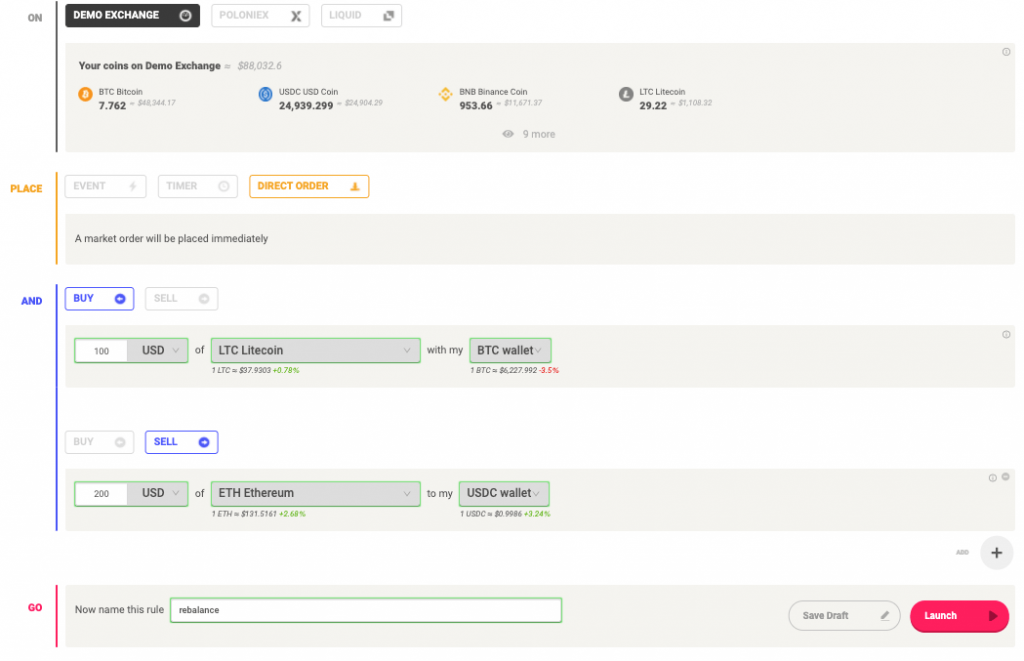Open the USDC wallet dropdown
Image resolution: width=1024 pixels, height=661 pixels.
click(x=504, y=494)
